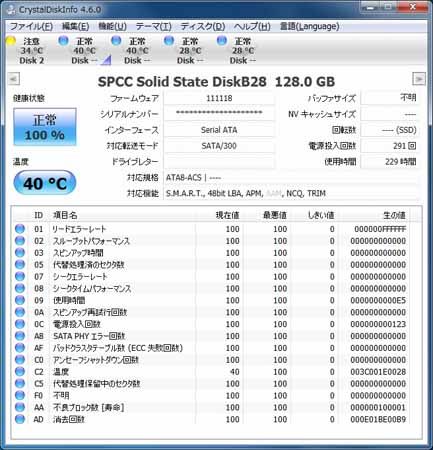This screenshot has width=433, height=450.
Task: Select raw value 000000100001
Action: tap(378, 407)
